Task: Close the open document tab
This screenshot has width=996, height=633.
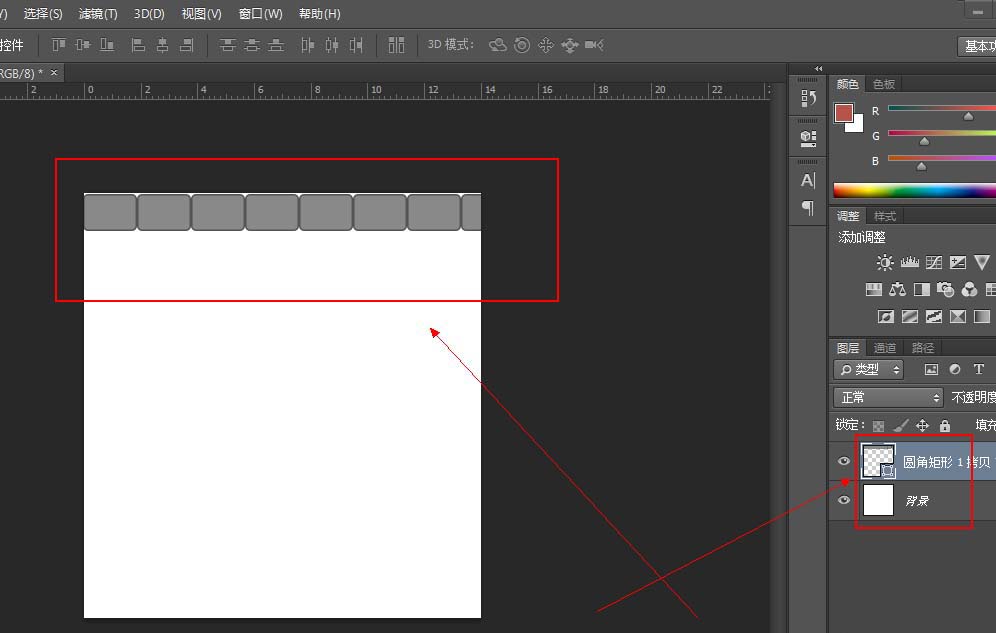Action: 54,73
